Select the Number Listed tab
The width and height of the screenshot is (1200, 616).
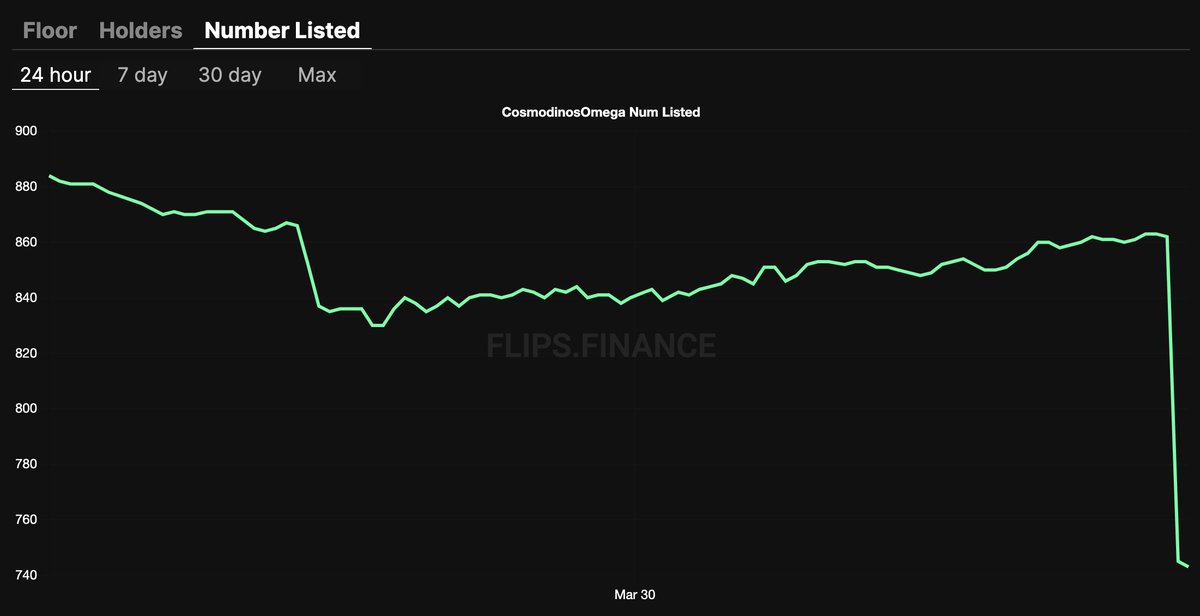[x=282, y=30]
